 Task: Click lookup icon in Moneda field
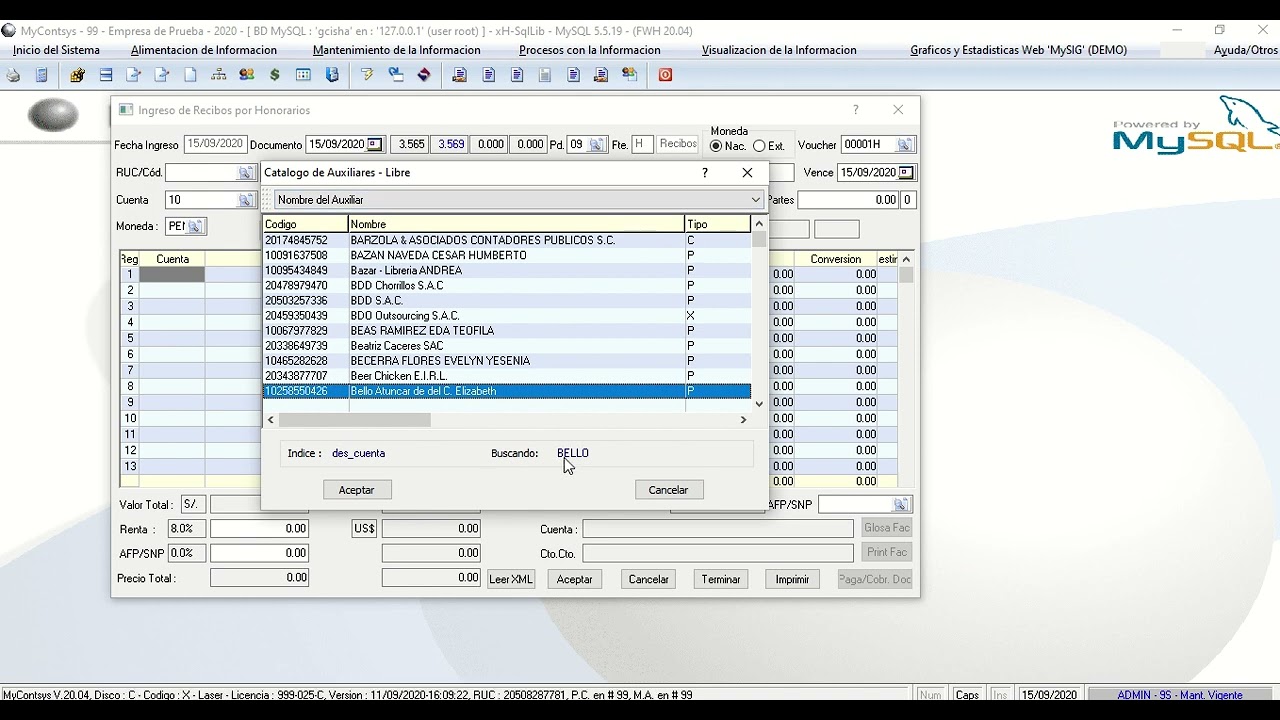tap(195, 227)
